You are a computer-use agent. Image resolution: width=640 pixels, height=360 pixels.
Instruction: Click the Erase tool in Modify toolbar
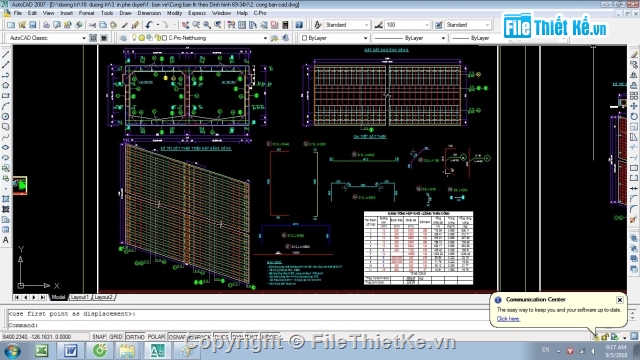[x=633, y=54]
